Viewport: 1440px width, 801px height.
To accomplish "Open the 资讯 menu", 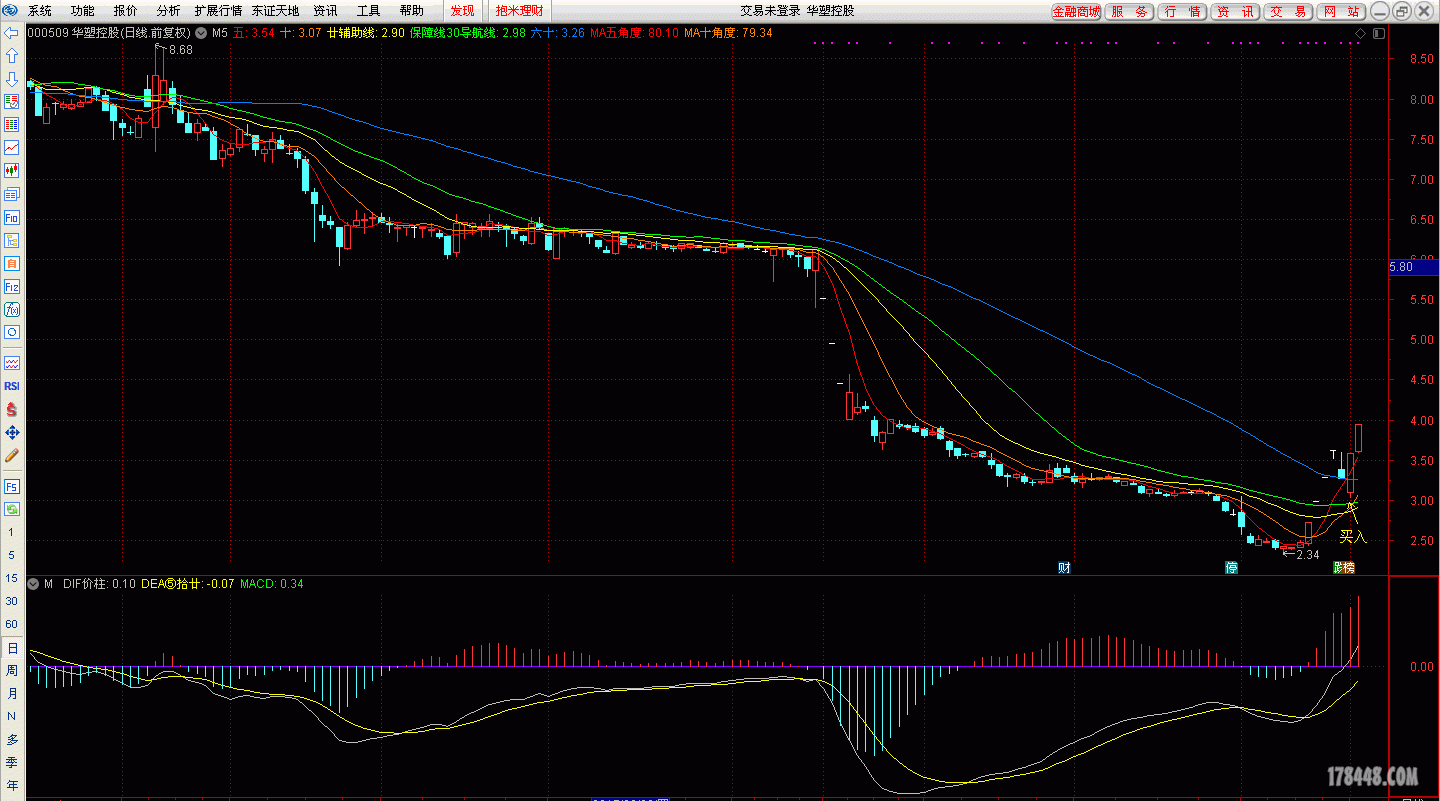I will [x=325, y=11].
